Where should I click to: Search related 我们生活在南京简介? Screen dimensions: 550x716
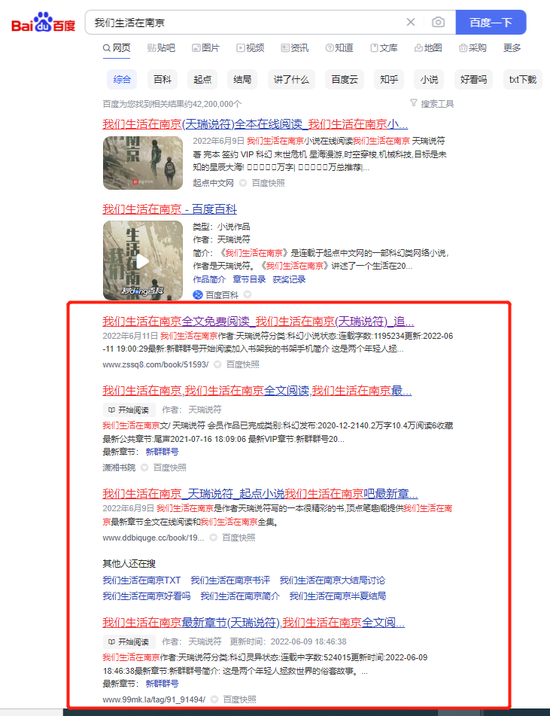pyautogui.click(x=240, y=596)
